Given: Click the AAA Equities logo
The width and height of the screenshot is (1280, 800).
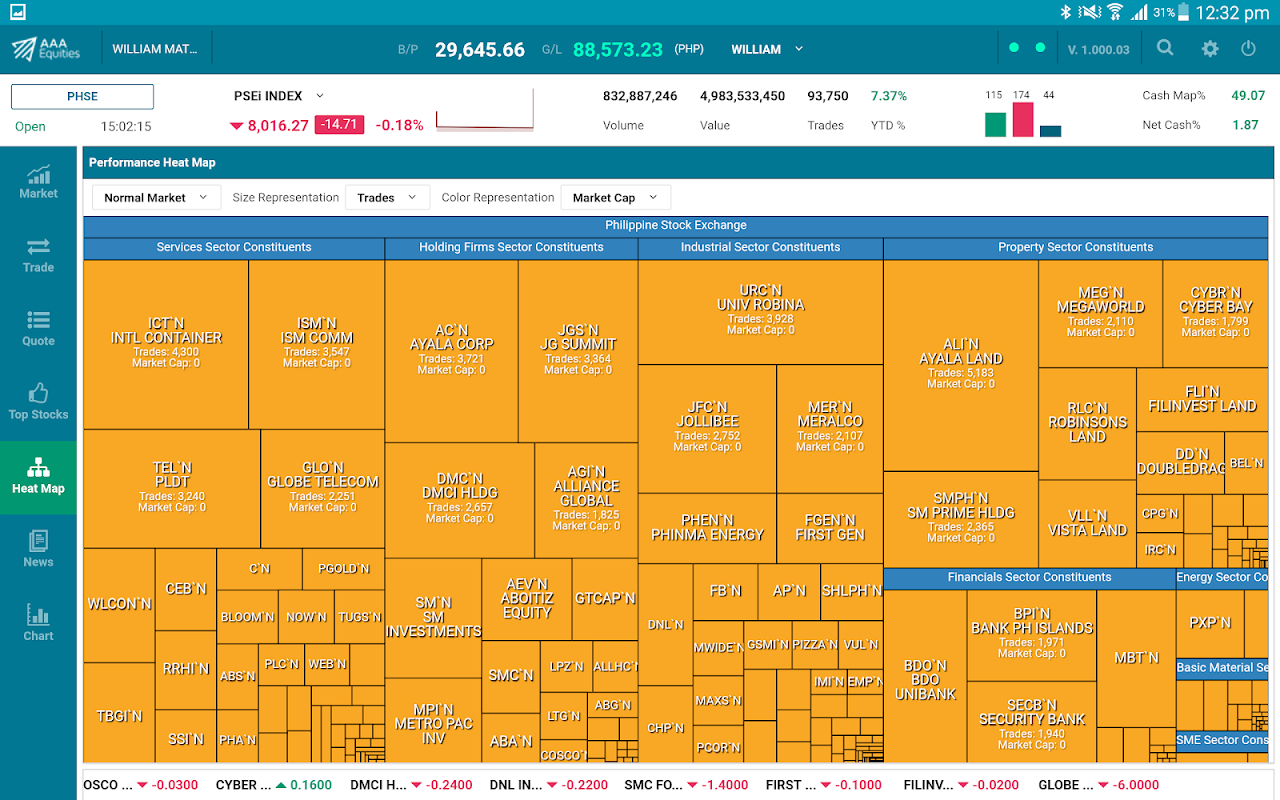Looking at the screenshot, I should pos(46,48).
